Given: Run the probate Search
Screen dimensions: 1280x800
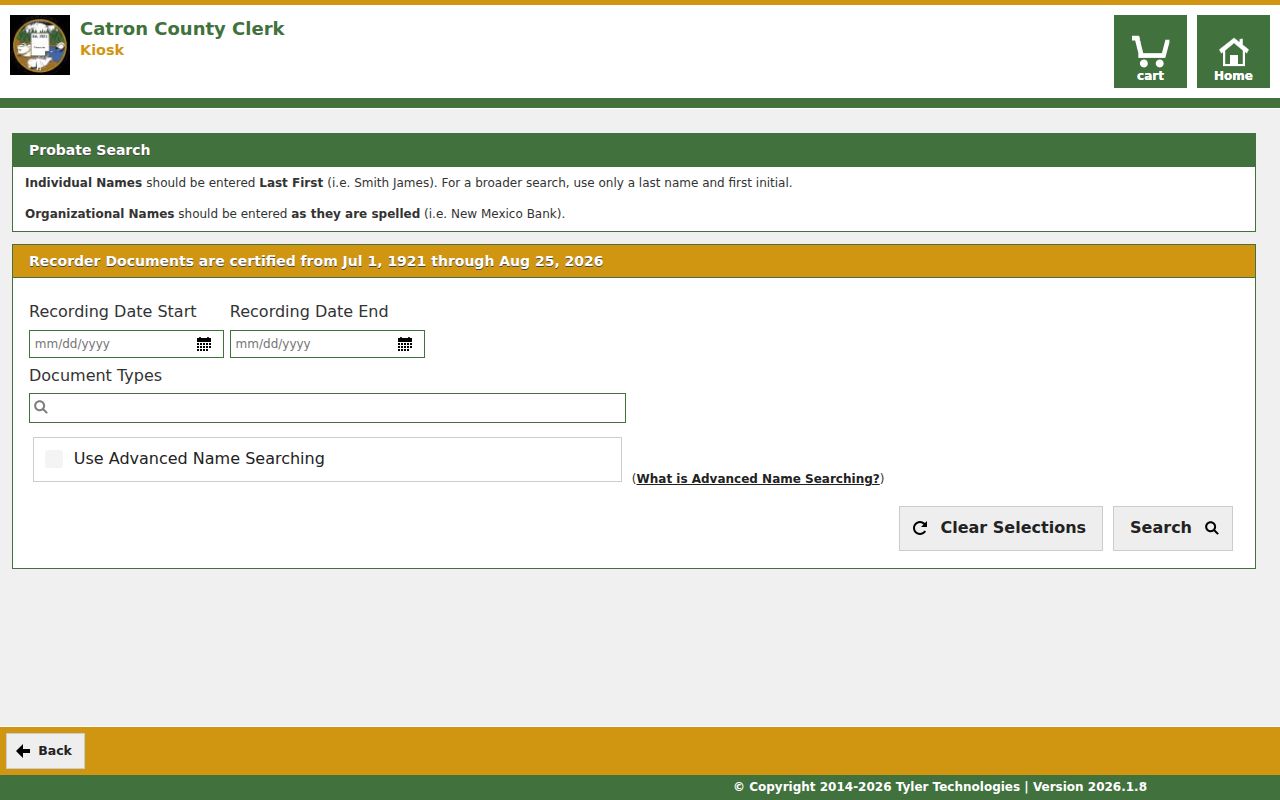Looking at the screenshot, I should 1173,528.
